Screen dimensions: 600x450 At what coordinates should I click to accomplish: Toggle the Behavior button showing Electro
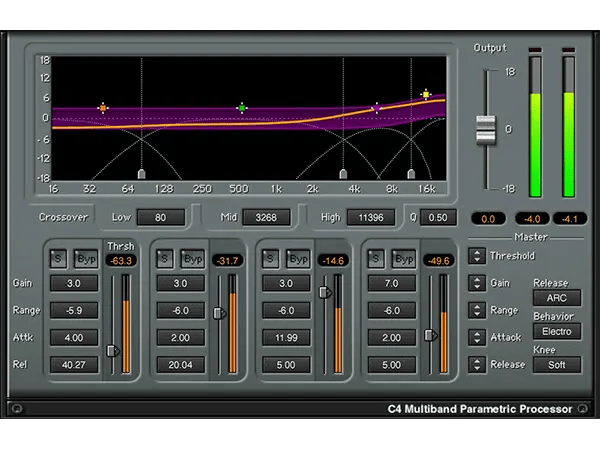[x=557, y=331]
